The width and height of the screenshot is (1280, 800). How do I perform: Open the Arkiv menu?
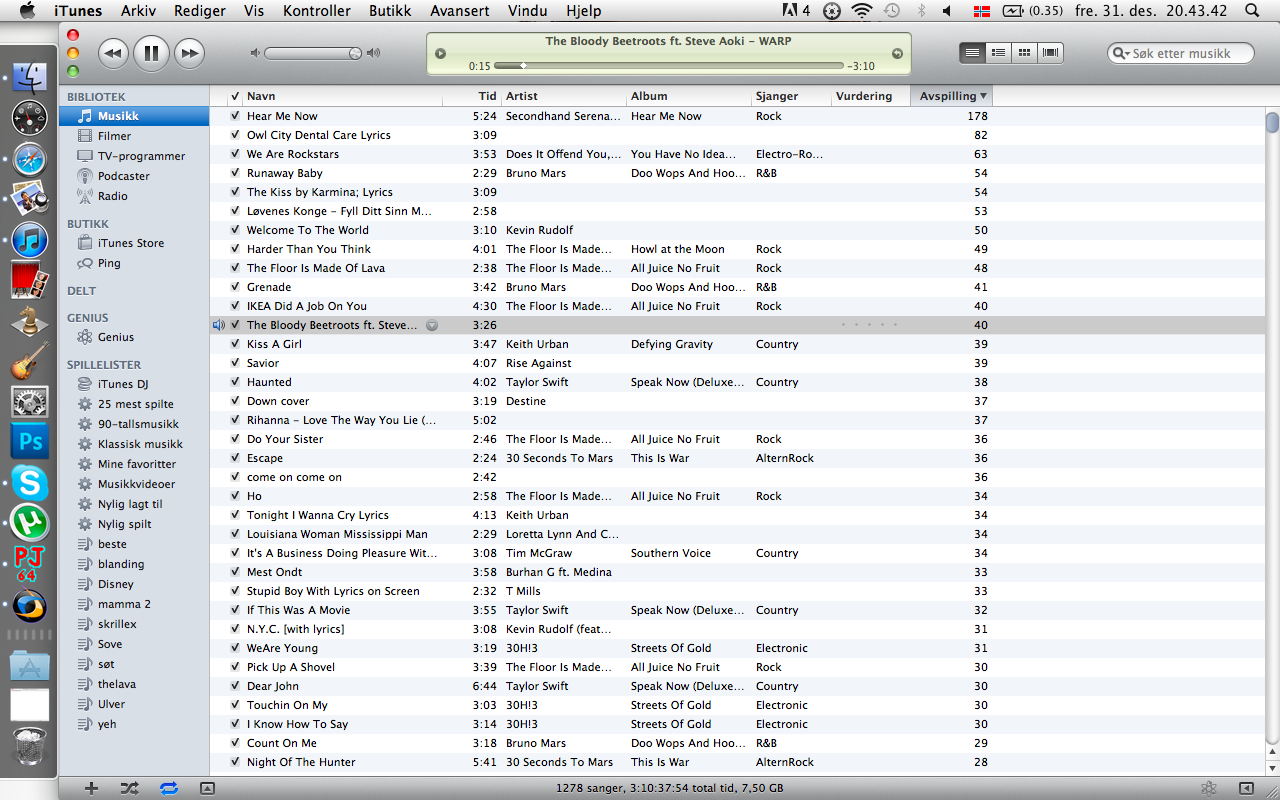coord(139,11)
